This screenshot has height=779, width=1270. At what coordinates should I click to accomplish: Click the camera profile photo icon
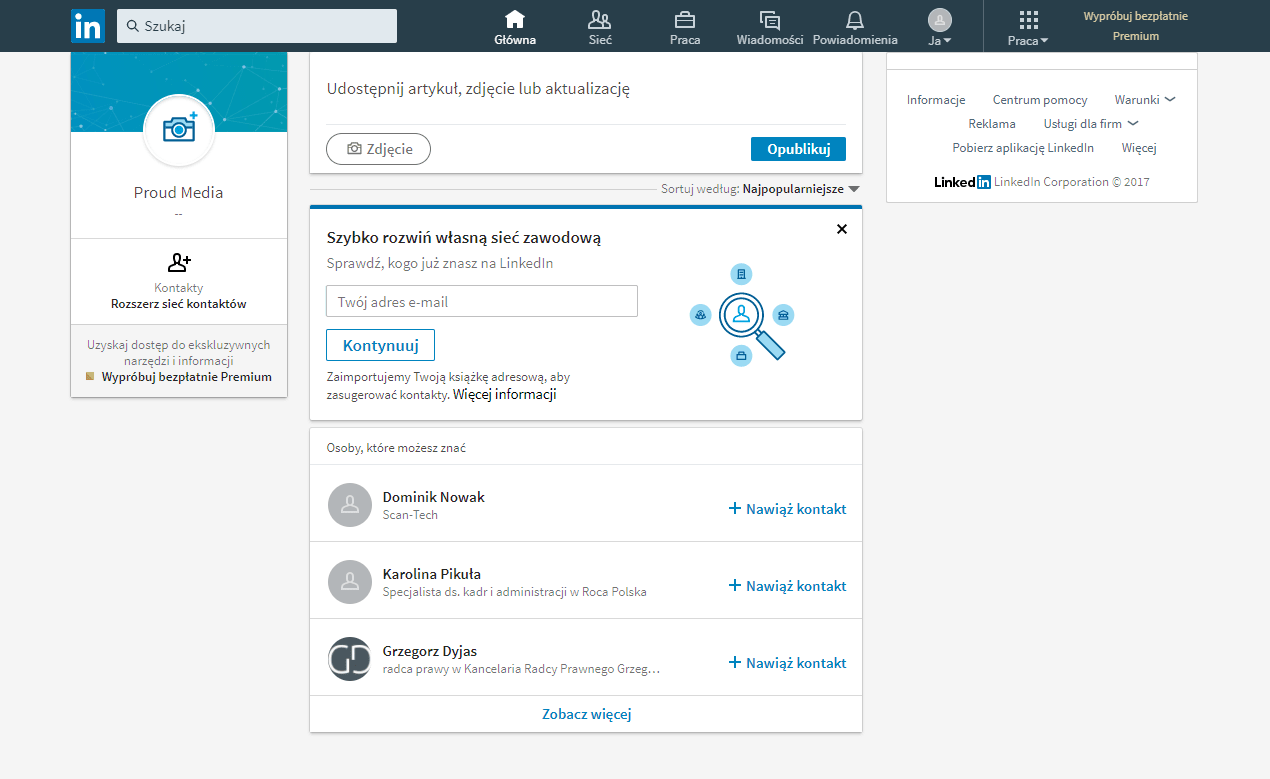point(179,129)
